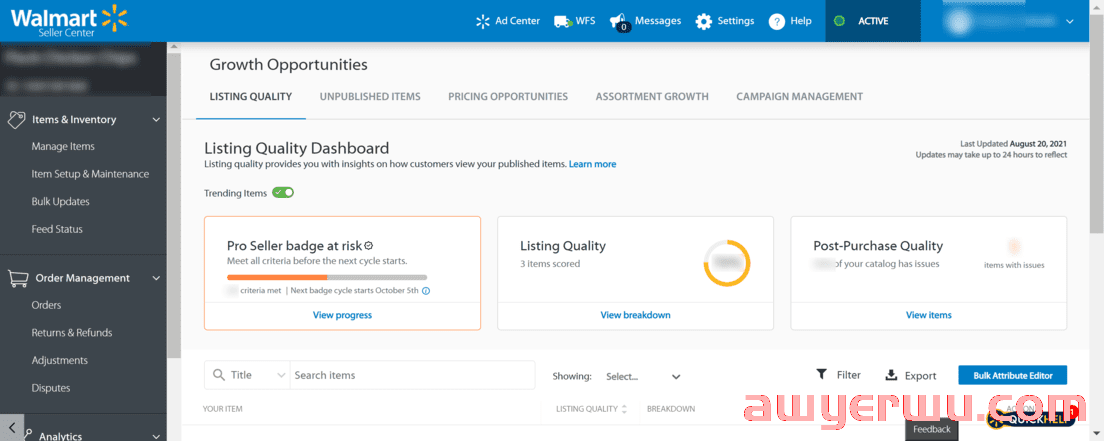Open Item Setup & Maintenance
This screenshot has width=1104, height=441.
pyautogui.click(x=90, y=174)
